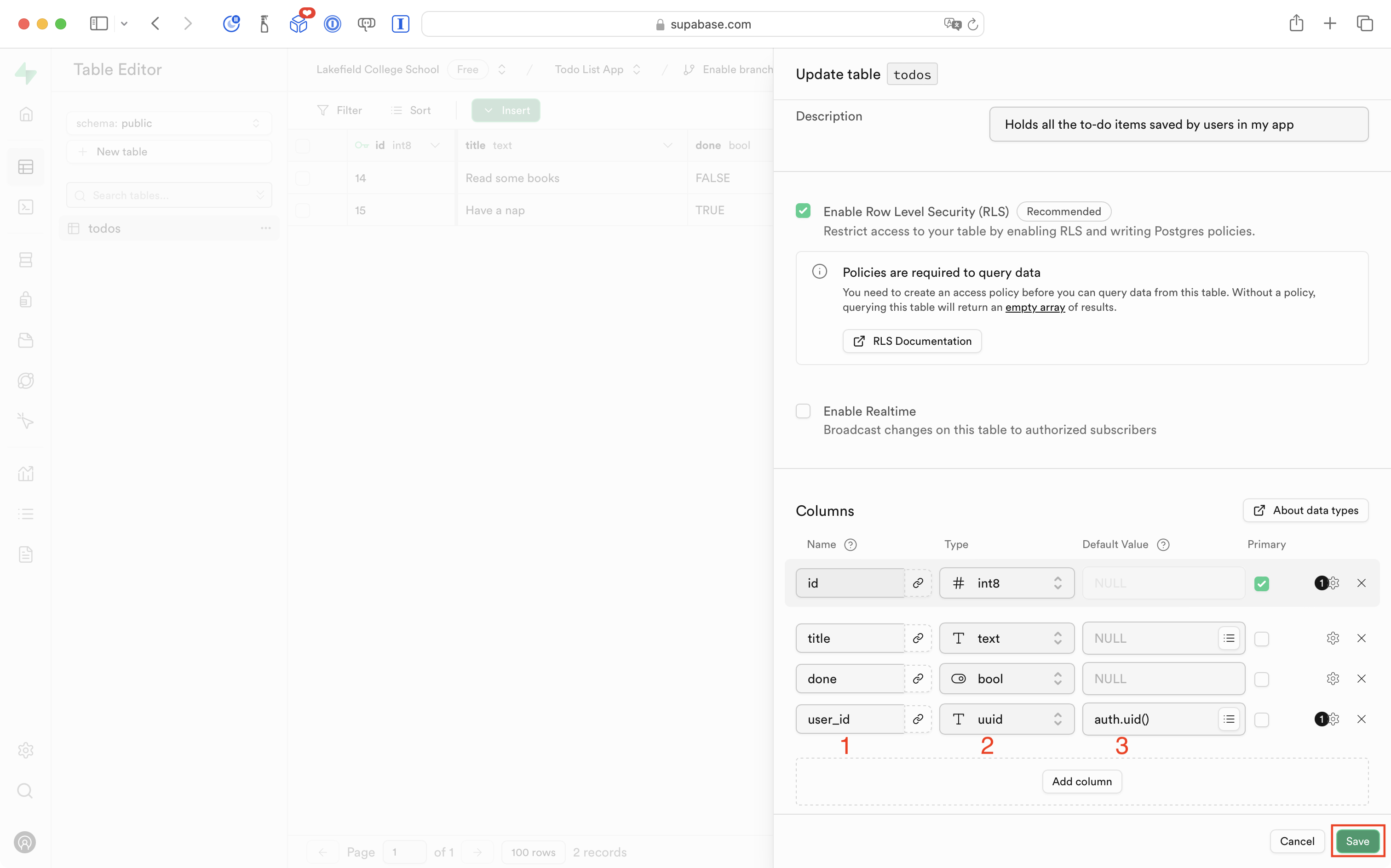Screen dimensions: 1391x868
Task: Mark the title column as primary
Action: pos(1261,639)
